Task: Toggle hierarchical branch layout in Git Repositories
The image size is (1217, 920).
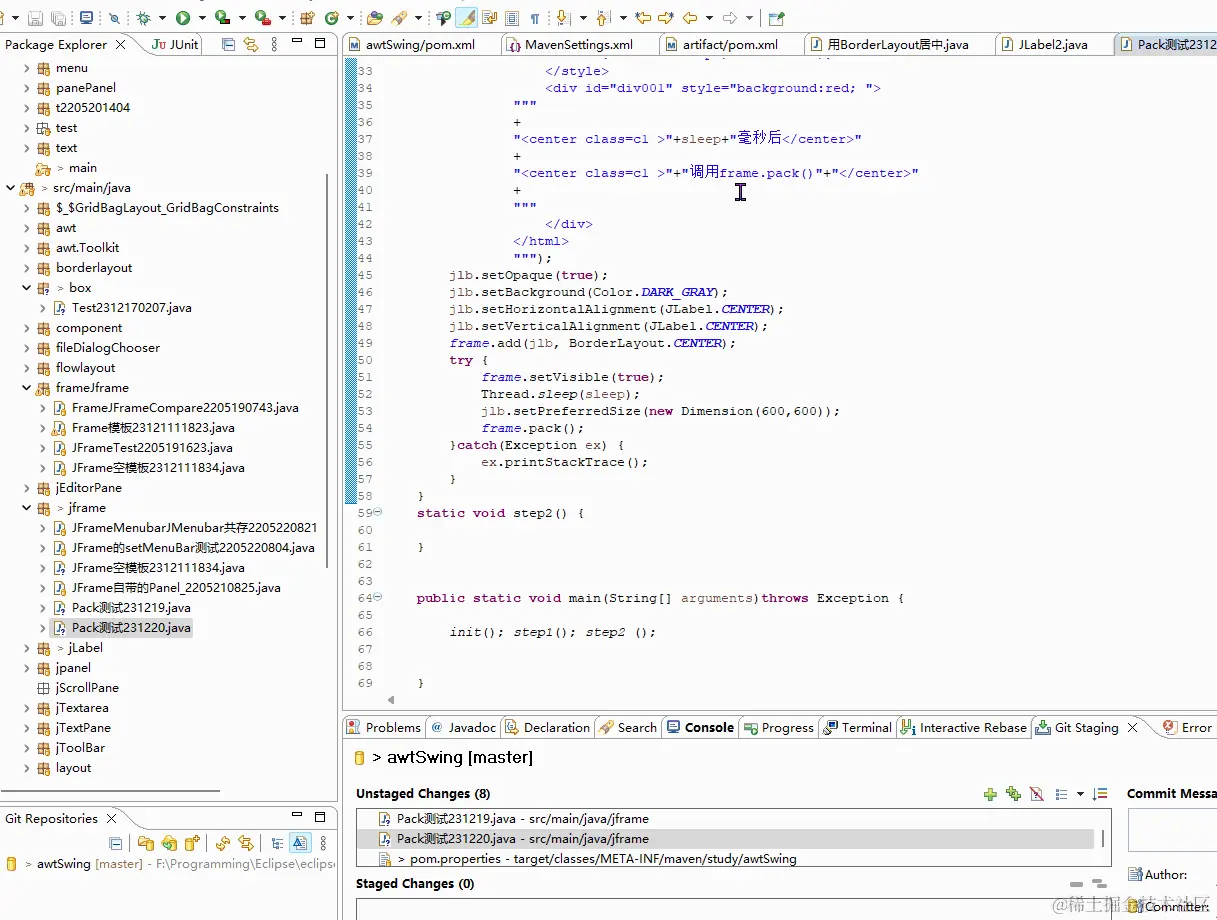Action: click(277, 843)
